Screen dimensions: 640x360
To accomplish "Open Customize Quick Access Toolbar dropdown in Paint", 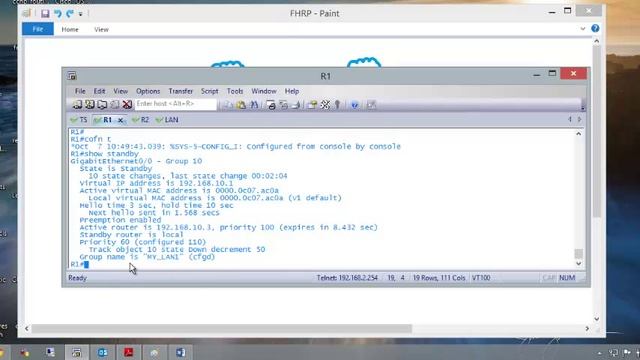I will tap(80, 14).
